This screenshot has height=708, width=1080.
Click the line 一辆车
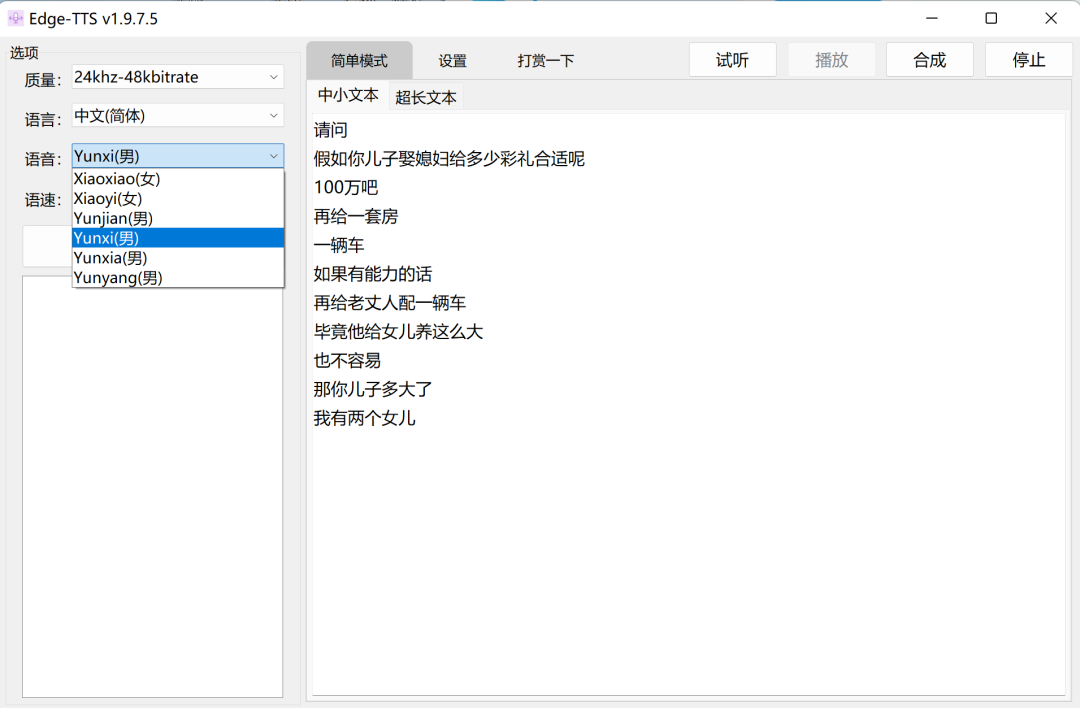[339, 246]
